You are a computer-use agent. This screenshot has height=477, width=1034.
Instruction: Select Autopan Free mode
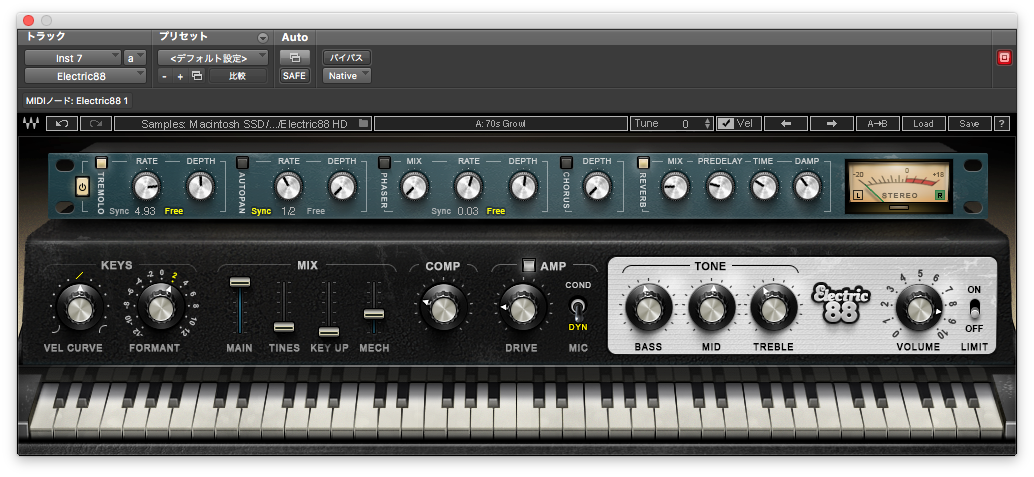click(x=316, y=211)
